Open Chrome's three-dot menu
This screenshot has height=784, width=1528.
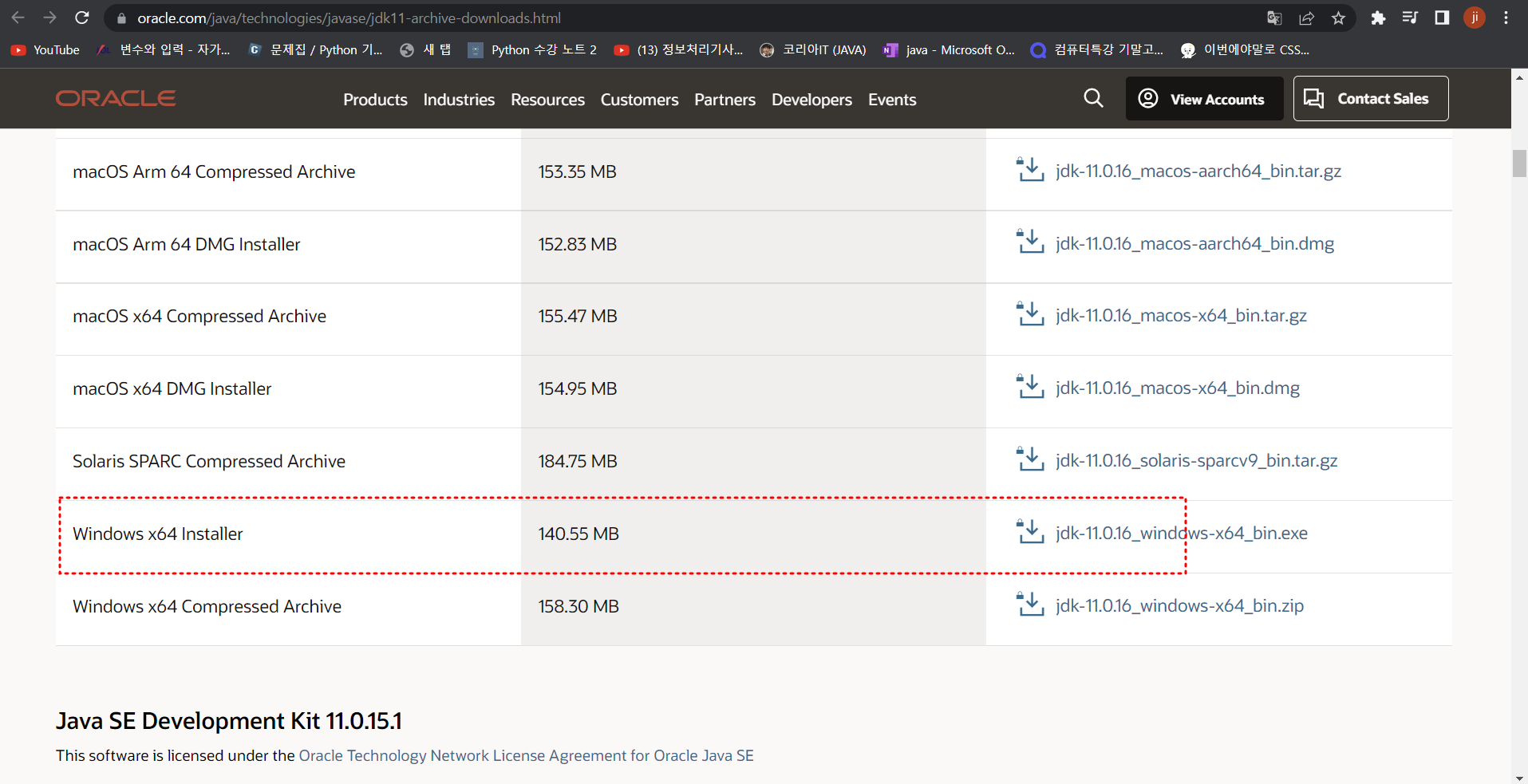(x=1506, y=18)
